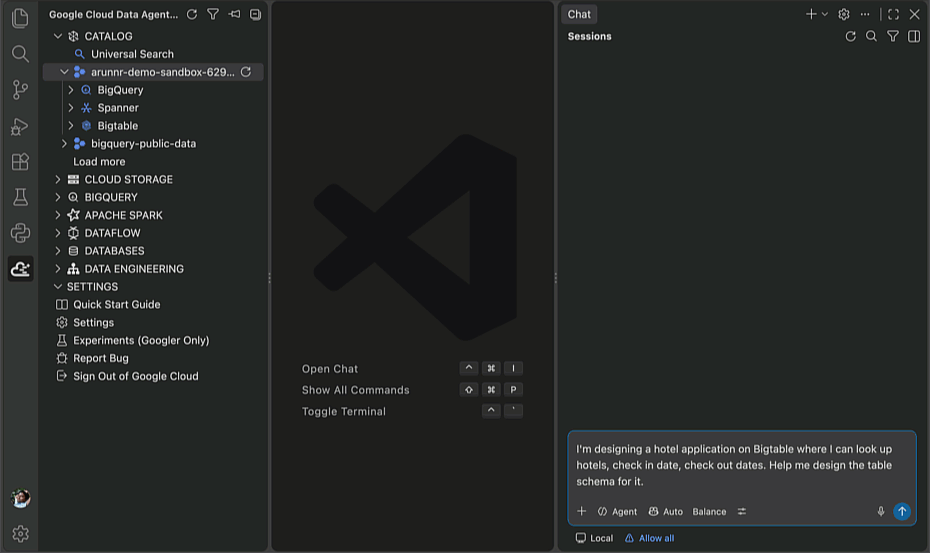Click the Open Chat shortcut entry
Image resolution: width=930 pixels, height=553 pixels.
(x=329, y=368)
